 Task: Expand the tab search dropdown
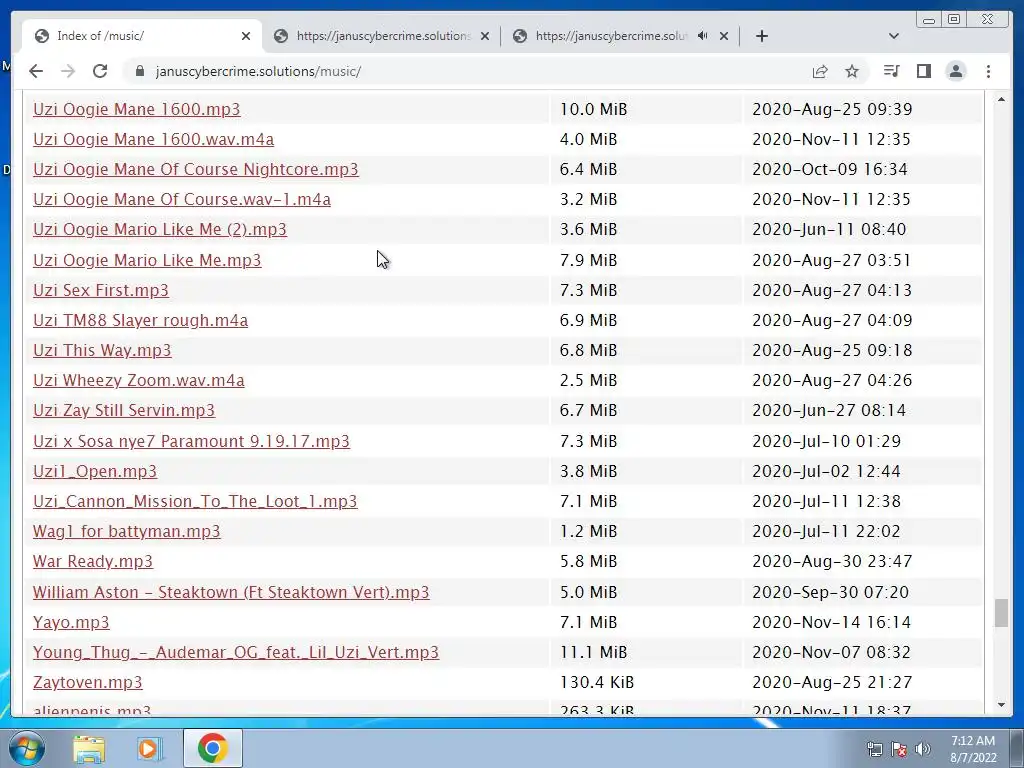point(894,36)
